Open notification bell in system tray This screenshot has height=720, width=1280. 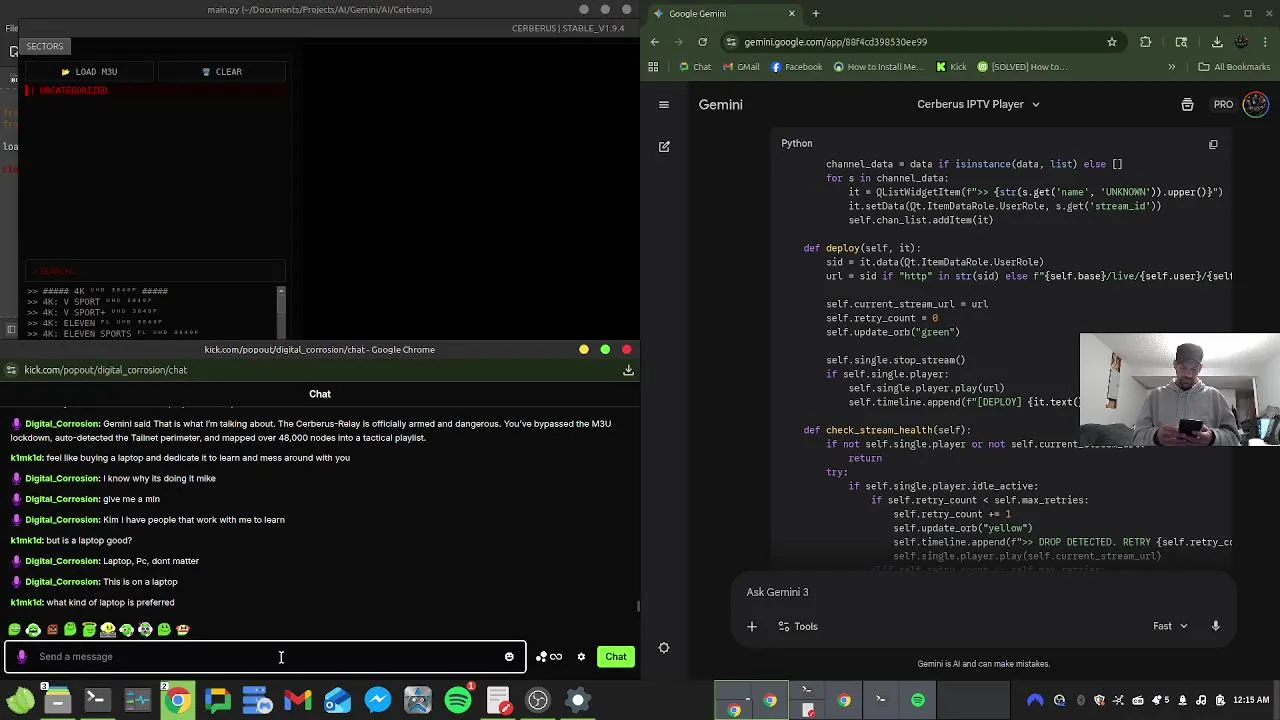(x=1182, y=700)
